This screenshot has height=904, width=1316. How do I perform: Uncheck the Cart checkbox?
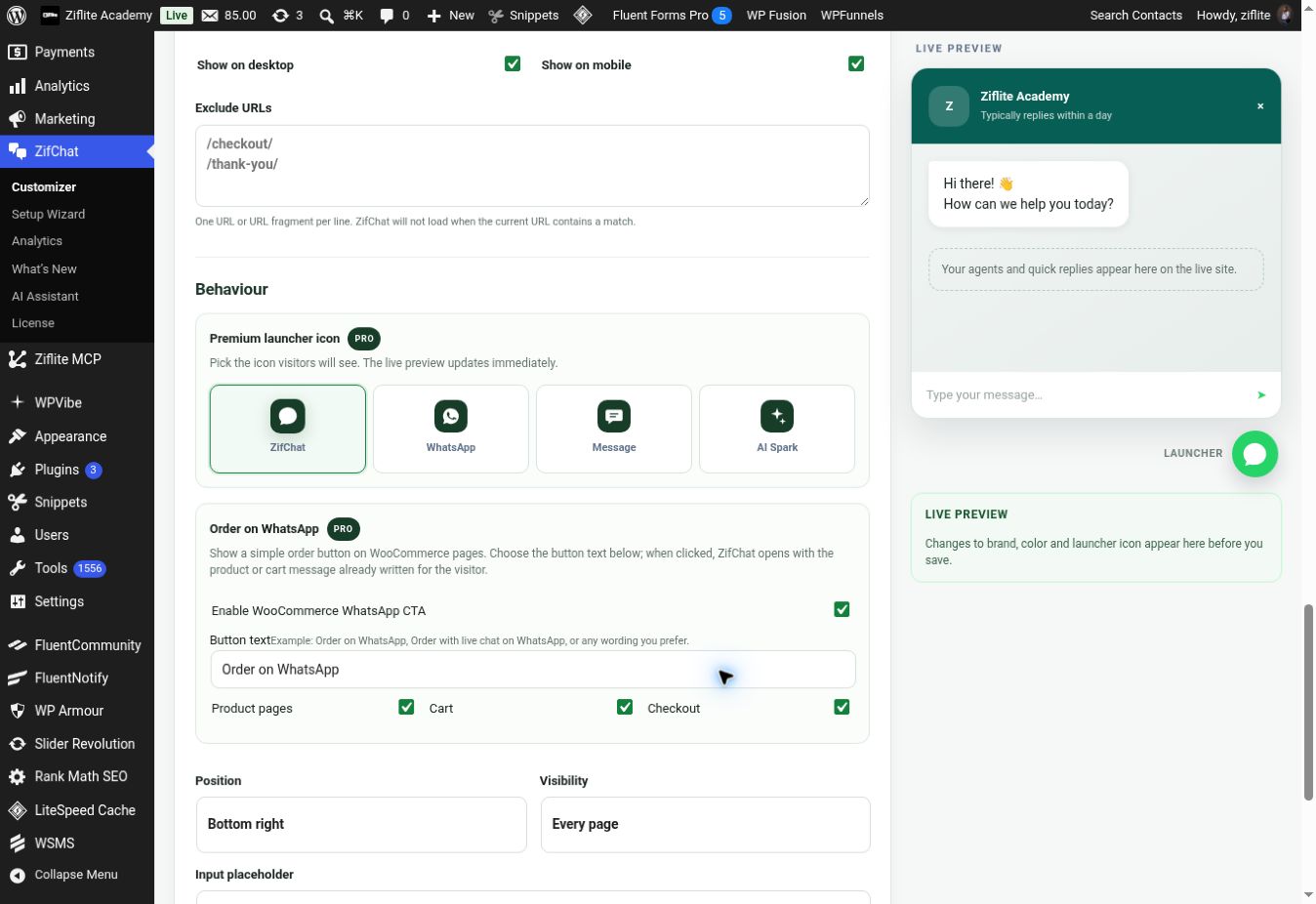click(625, 707)
